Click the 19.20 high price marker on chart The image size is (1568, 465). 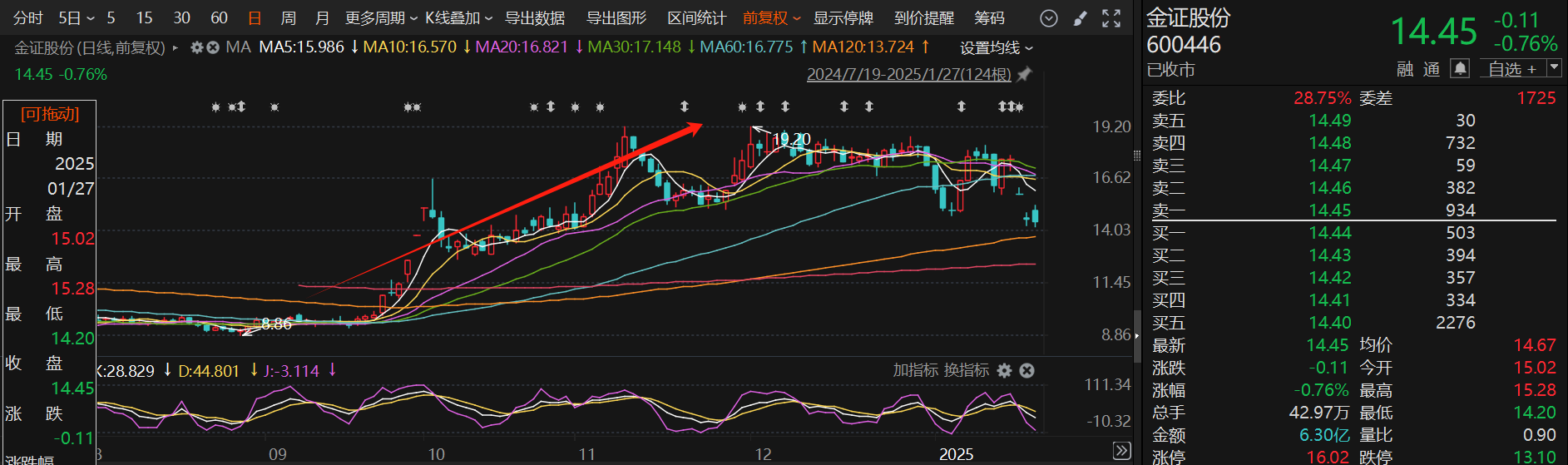tap(791, 139)
